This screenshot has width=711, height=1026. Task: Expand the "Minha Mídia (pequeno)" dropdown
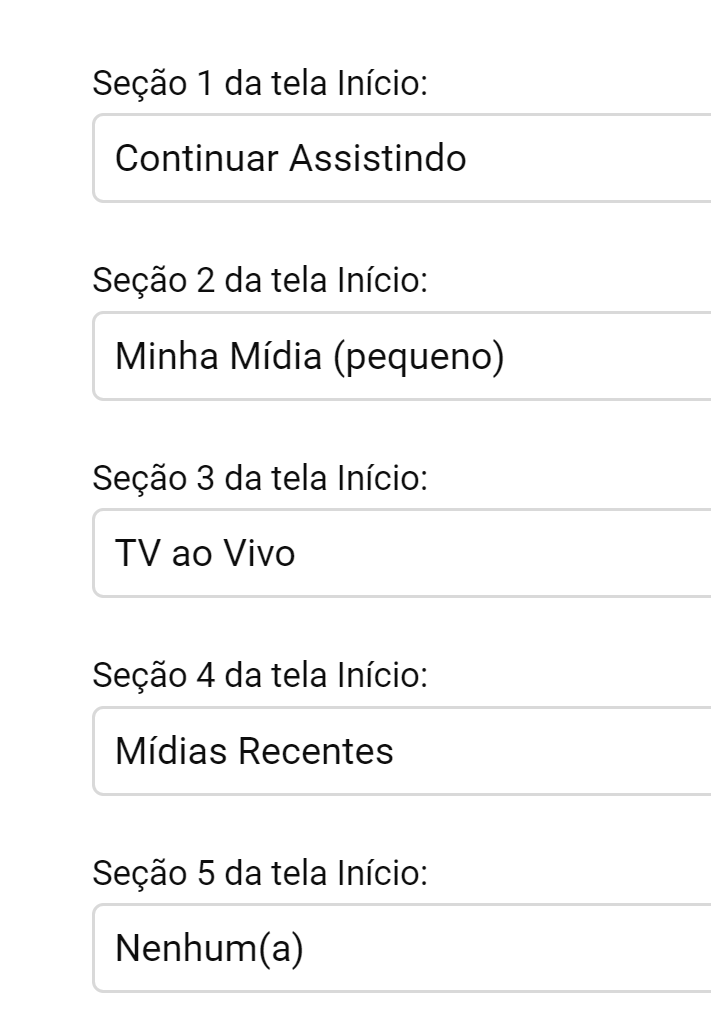[400, 356]
